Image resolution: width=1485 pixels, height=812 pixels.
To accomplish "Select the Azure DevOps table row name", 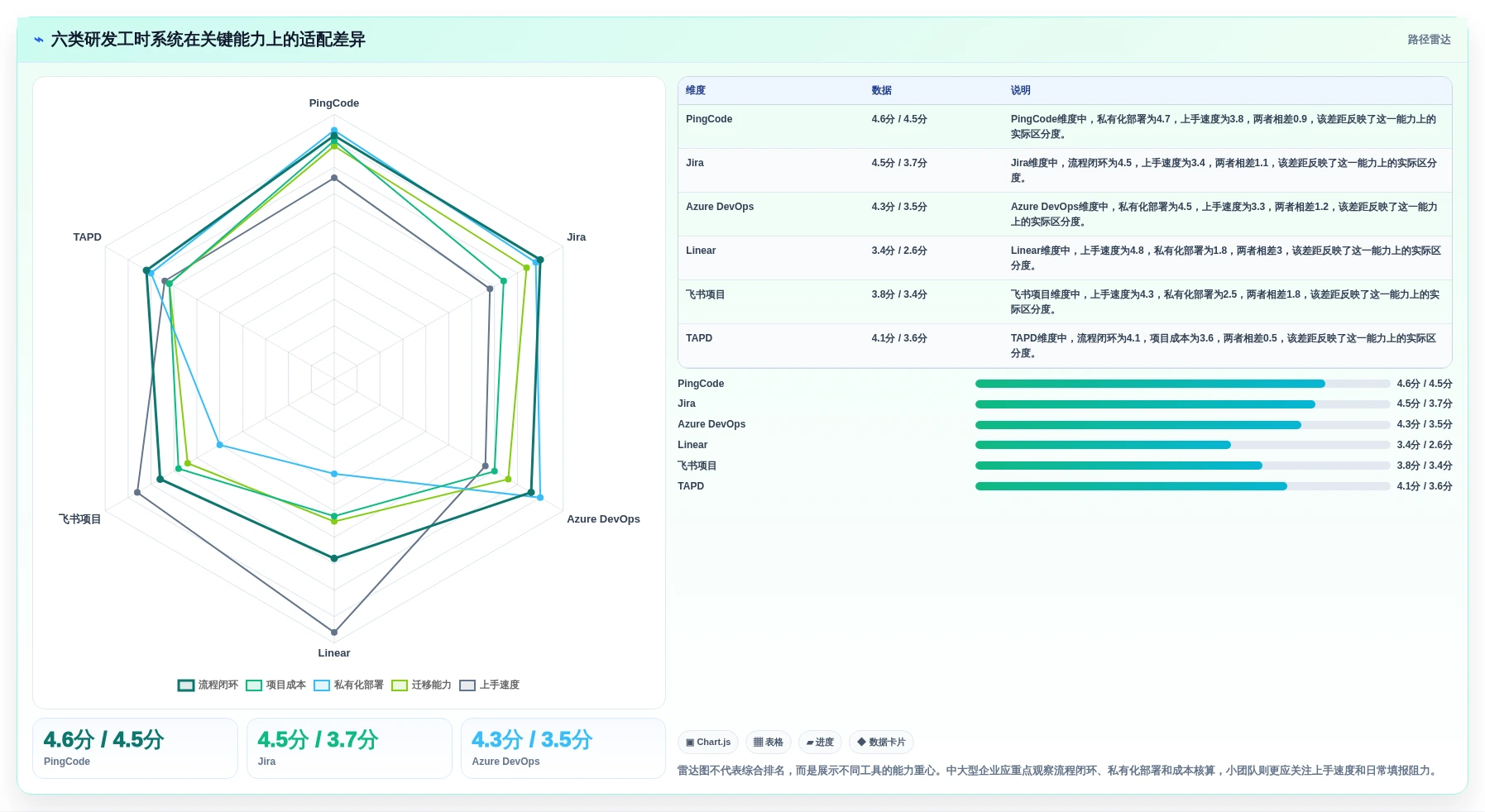I will [720, 207].
